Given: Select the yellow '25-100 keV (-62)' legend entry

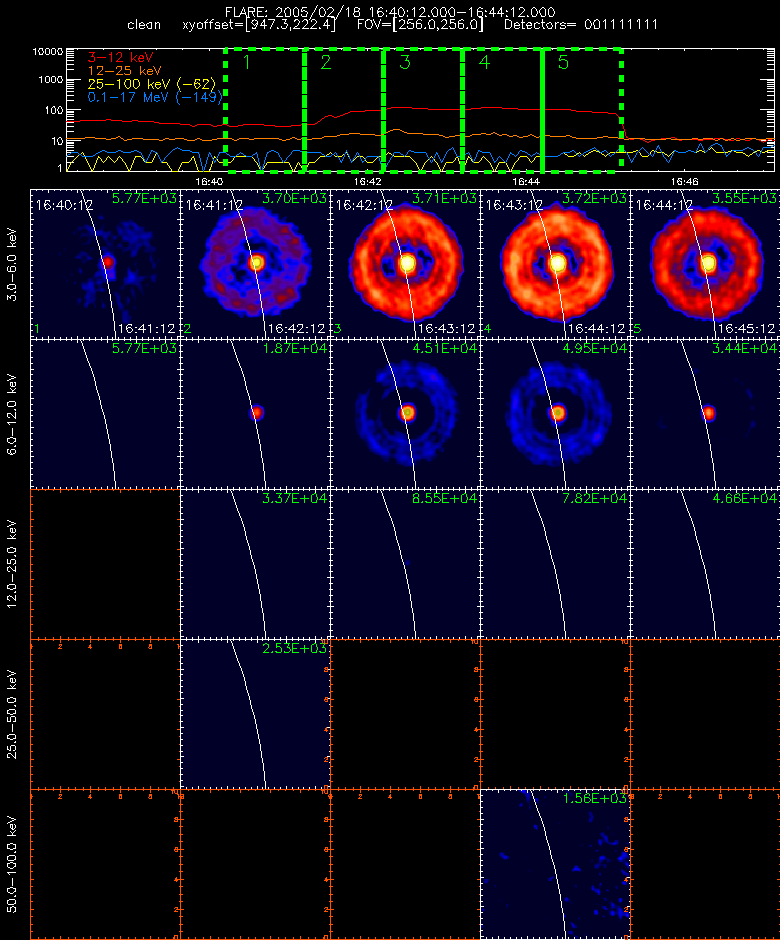Looking at the screenshot, I should click(152, 84).
